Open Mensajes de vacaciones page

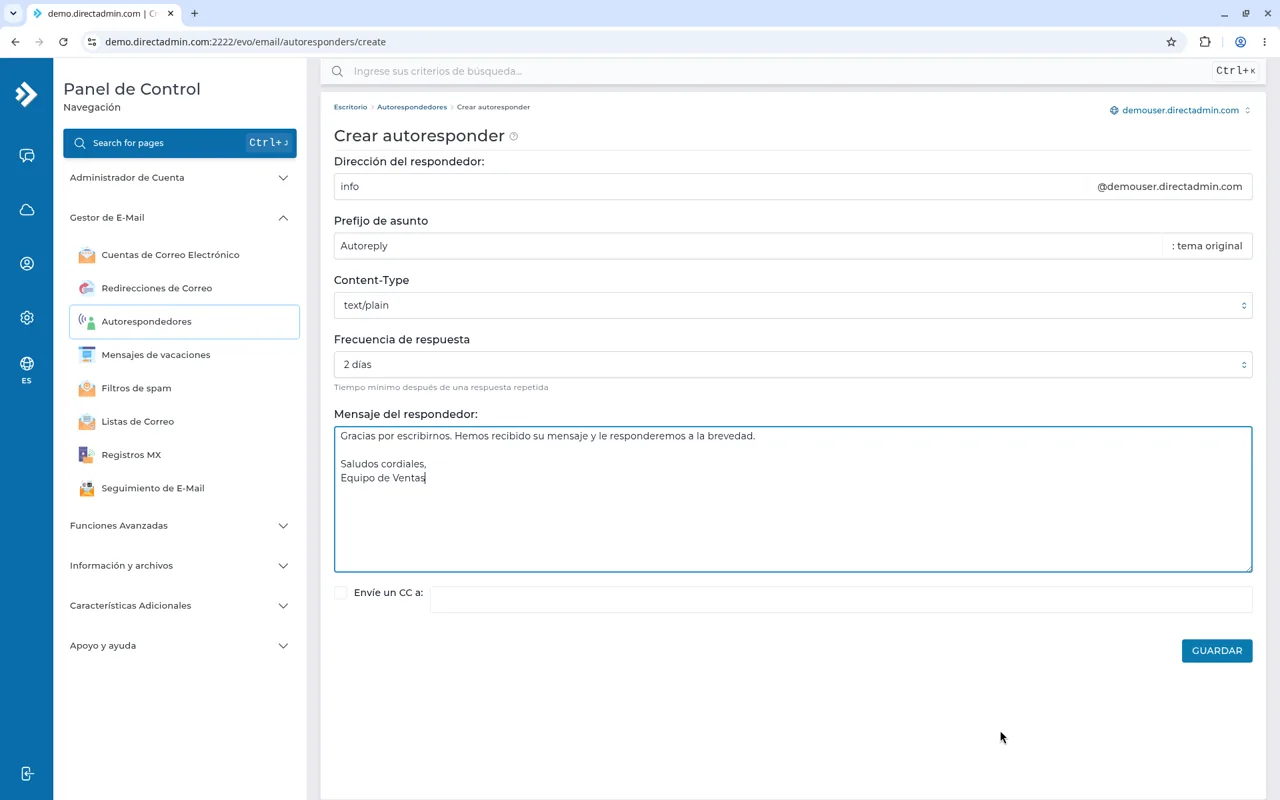[x=184, y=355]
